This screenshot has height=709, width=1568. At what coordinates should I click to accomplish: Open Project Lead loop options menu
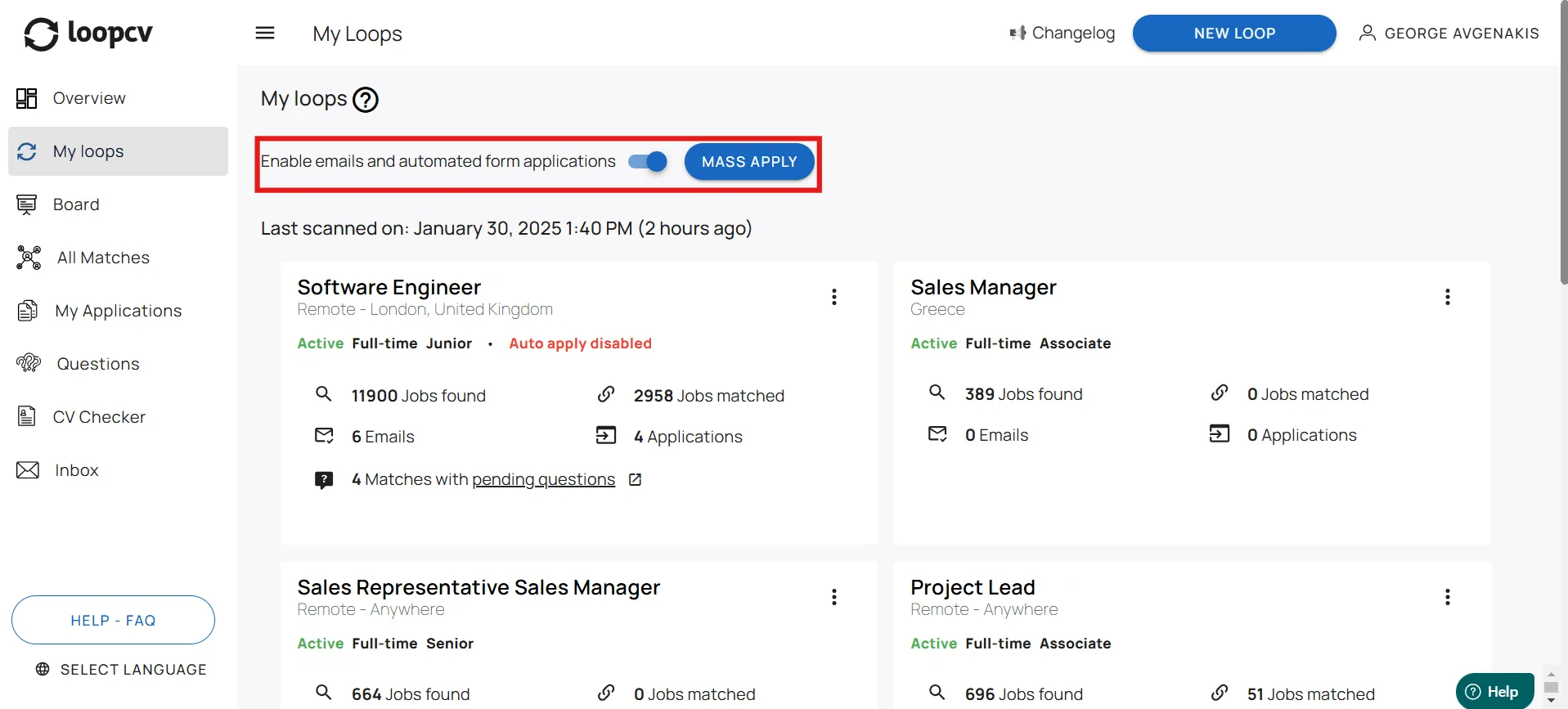tap(1448, 597)
